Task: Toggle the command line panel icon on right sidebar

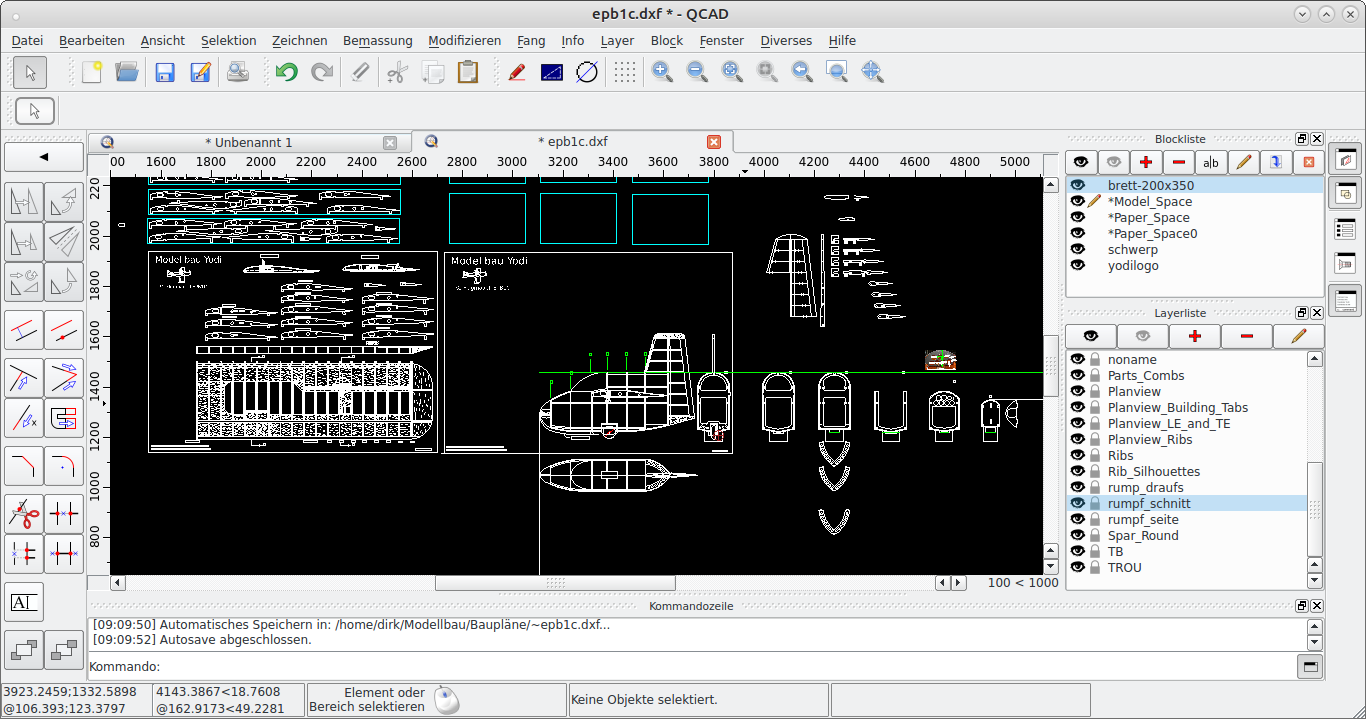Action: coord(1346,298)
